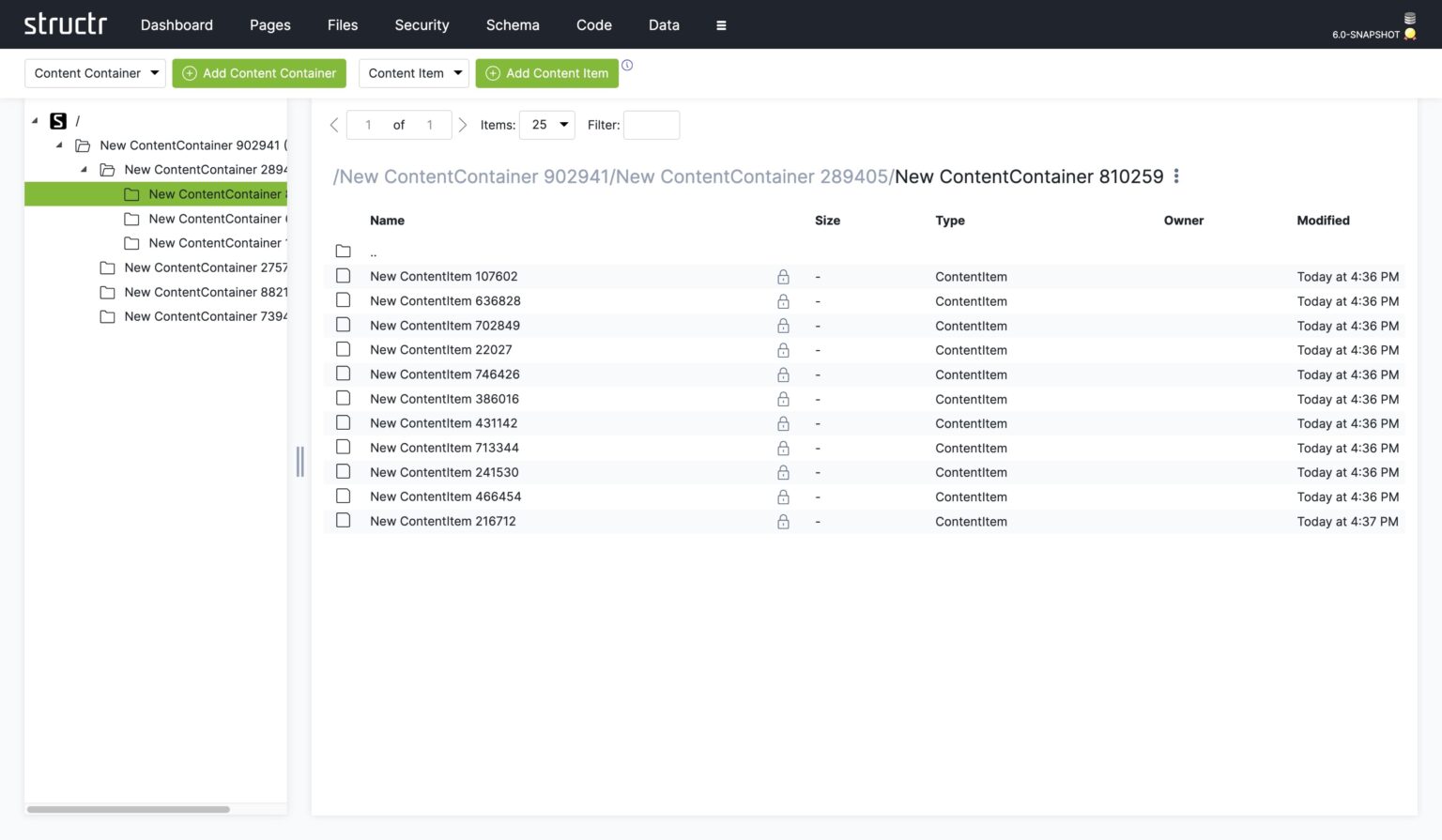Image resolution: width=1442 pixels, height=840 pixels.
Task: Click the structr logo in the navigation bar
Action: point(64,24)
